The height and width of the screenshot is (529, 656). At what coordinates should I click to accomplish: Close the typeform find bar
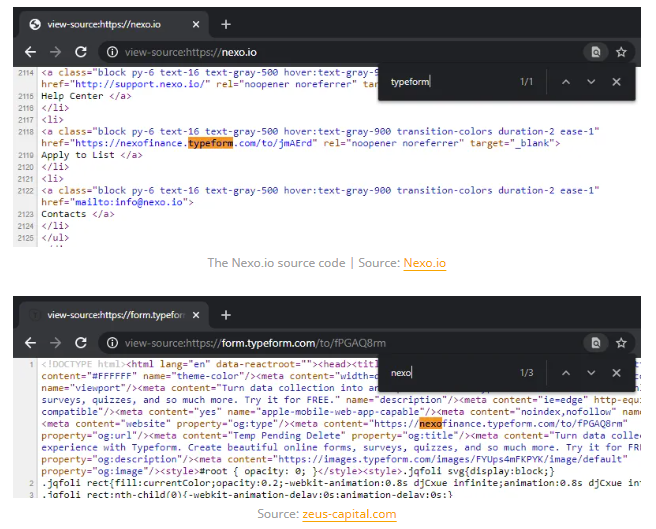click(616, 82)
